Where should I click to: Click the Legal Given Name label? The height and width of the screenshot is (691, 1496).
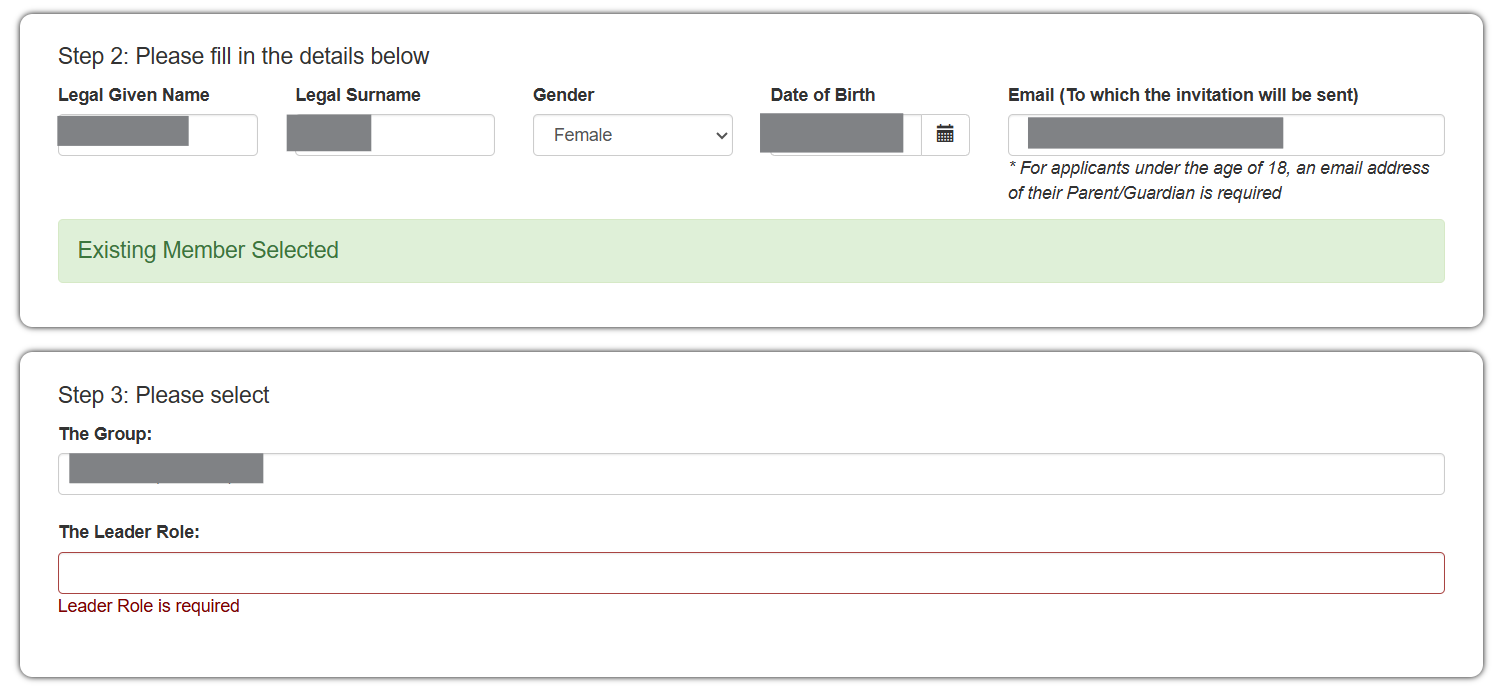[134, 95]
